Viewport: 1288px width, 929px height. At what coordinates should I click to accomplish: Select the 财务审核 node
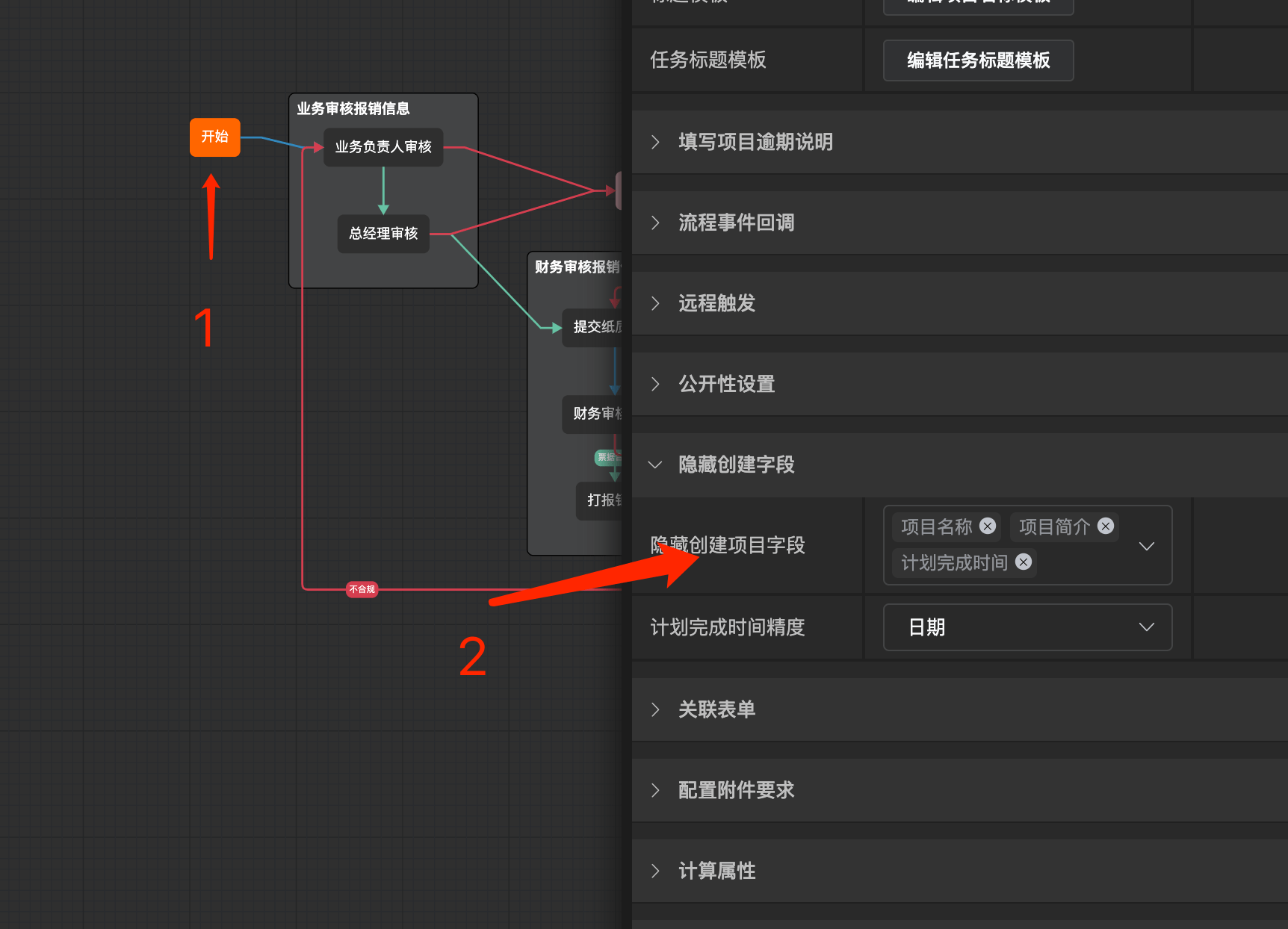[x=592, y=414]
